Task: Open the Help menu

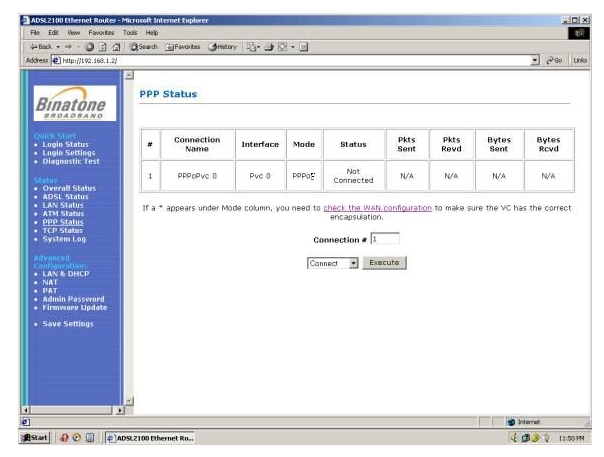Action: coord(152,33)
